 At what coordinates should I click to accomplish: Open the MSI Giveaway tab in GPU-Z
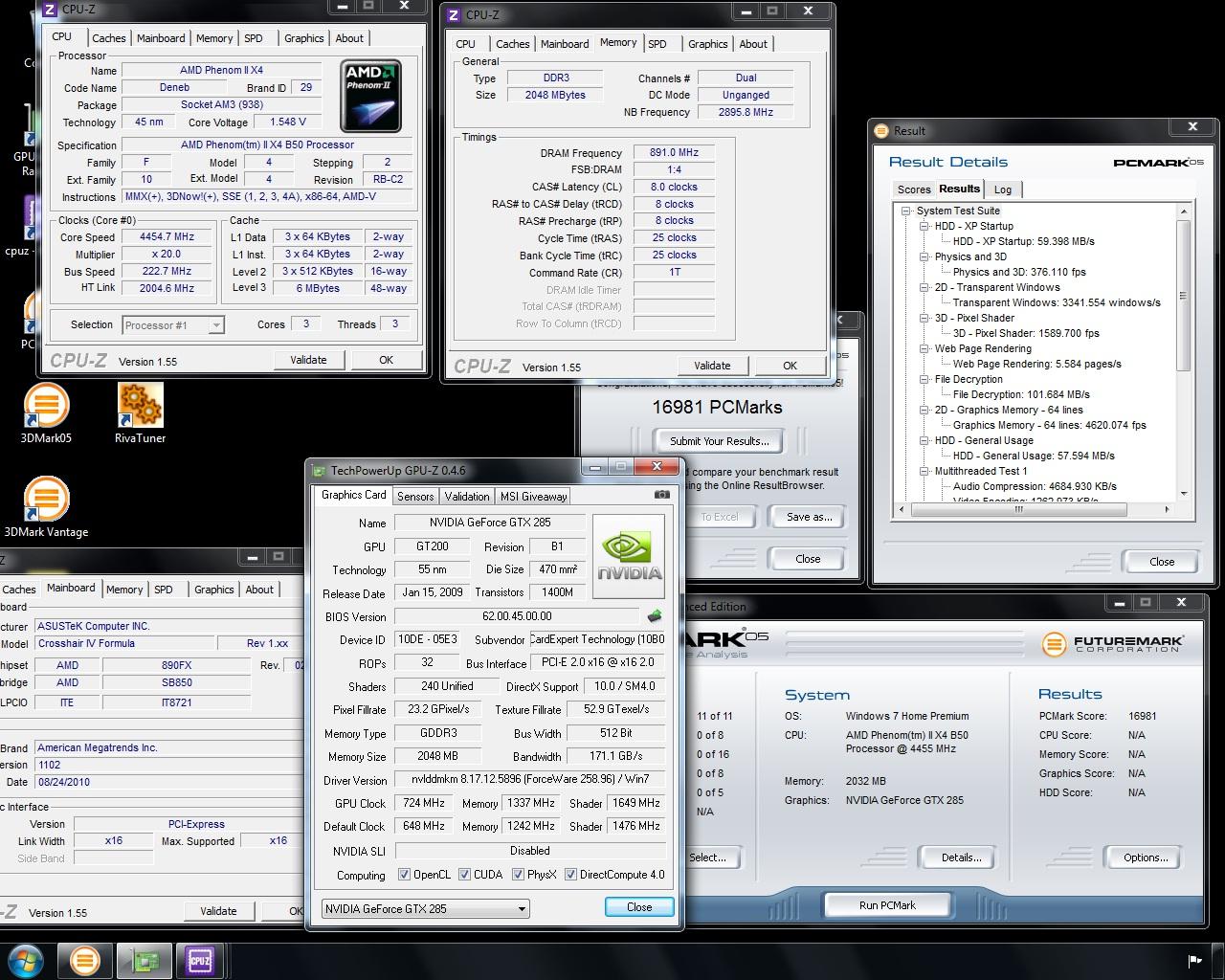point(534,496)
